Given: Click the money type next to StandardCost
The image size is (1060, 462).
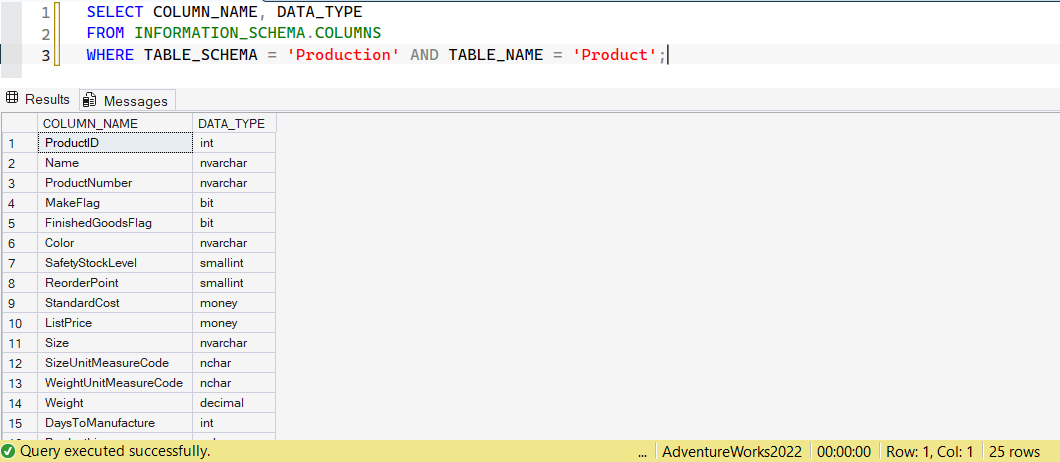Looking at the screenshot, I should point(234,302).
